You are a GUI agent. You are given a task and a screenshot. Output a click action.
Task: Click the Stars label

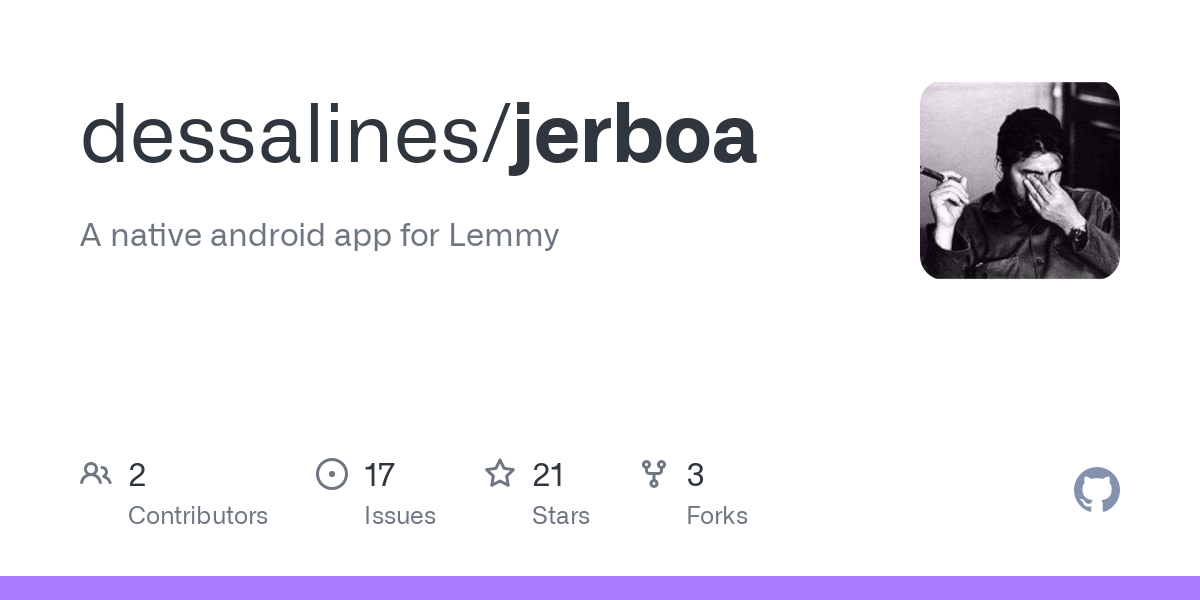coord(561,516)
